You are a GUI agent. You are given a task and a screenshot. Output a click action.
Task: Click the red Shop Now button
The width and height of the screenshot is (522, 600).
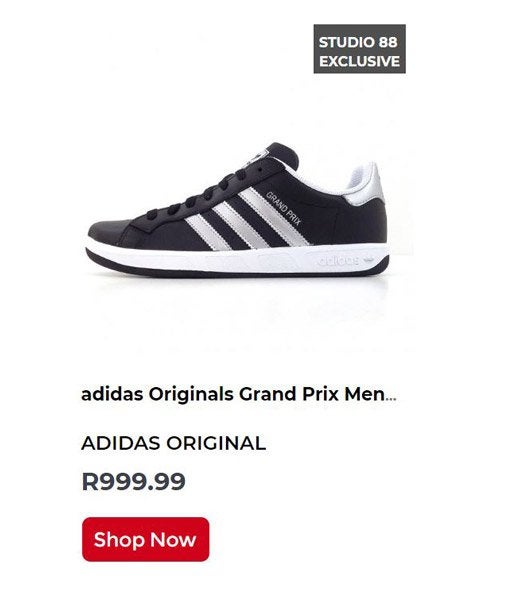(x=145, y=539)
